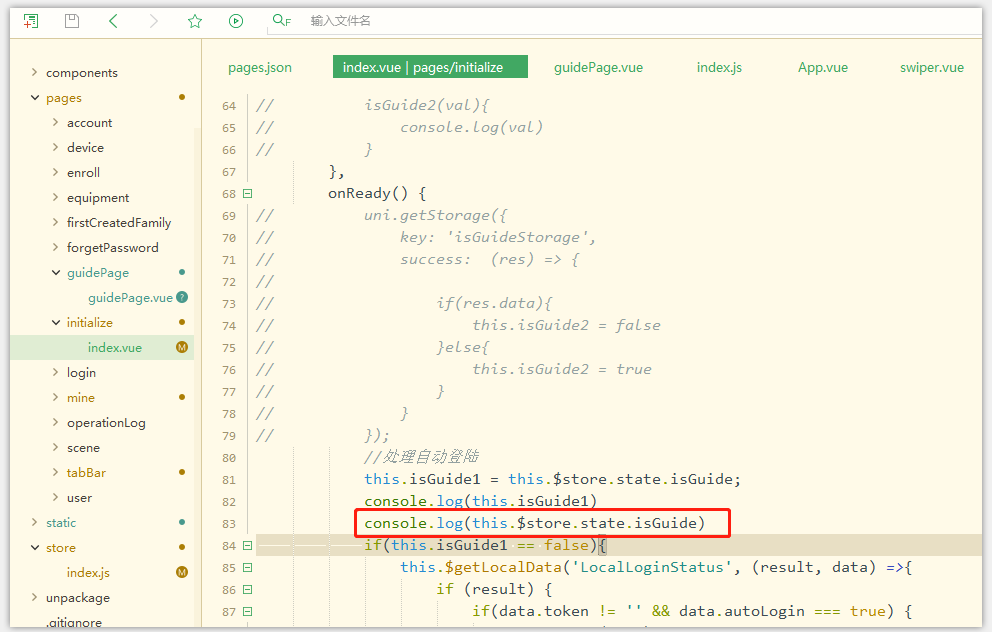Expand the account folder chevron

point(55,122)
